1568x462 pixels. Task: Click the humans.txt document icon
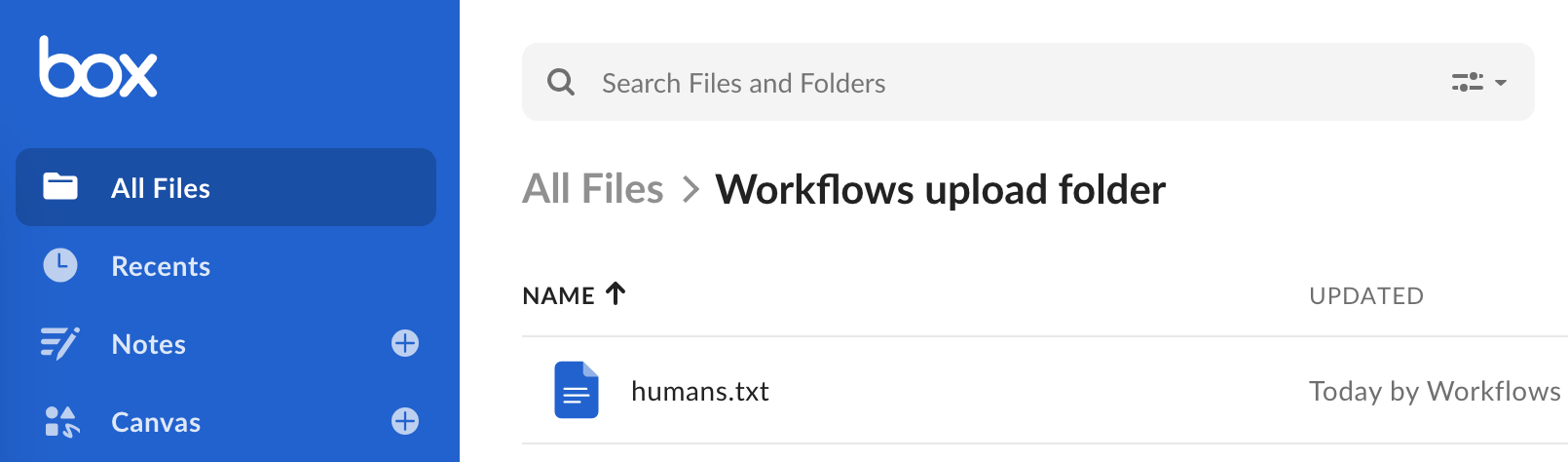click(577, 390)
